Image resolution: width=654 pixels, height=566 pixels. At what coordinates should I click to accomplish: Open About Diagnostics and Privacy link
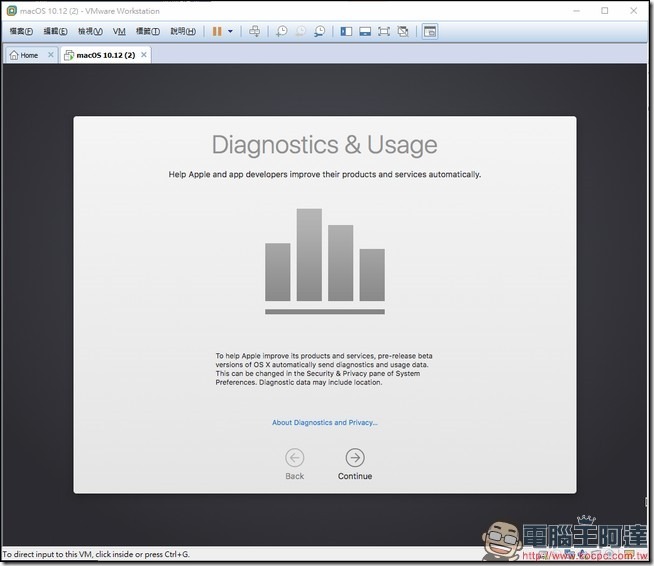coord(325,423)
